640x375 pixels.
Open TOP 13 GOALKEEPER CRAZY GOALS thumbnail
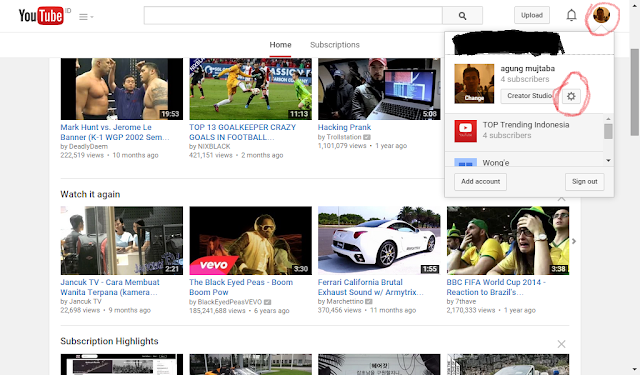pyautogui.click(x=250, y=89)
